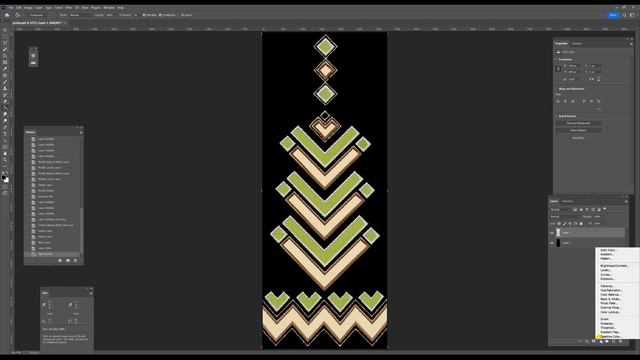Screen dimensions: 640x360
Task: Select the Pen tool
Action: click(x=5, y=127)
